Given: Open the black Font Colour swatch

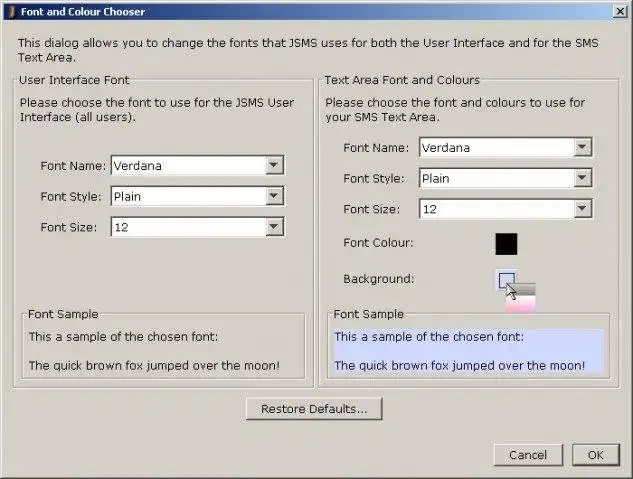Looking at the screenshot, I should pyautogui.click(x=506, y=243).
